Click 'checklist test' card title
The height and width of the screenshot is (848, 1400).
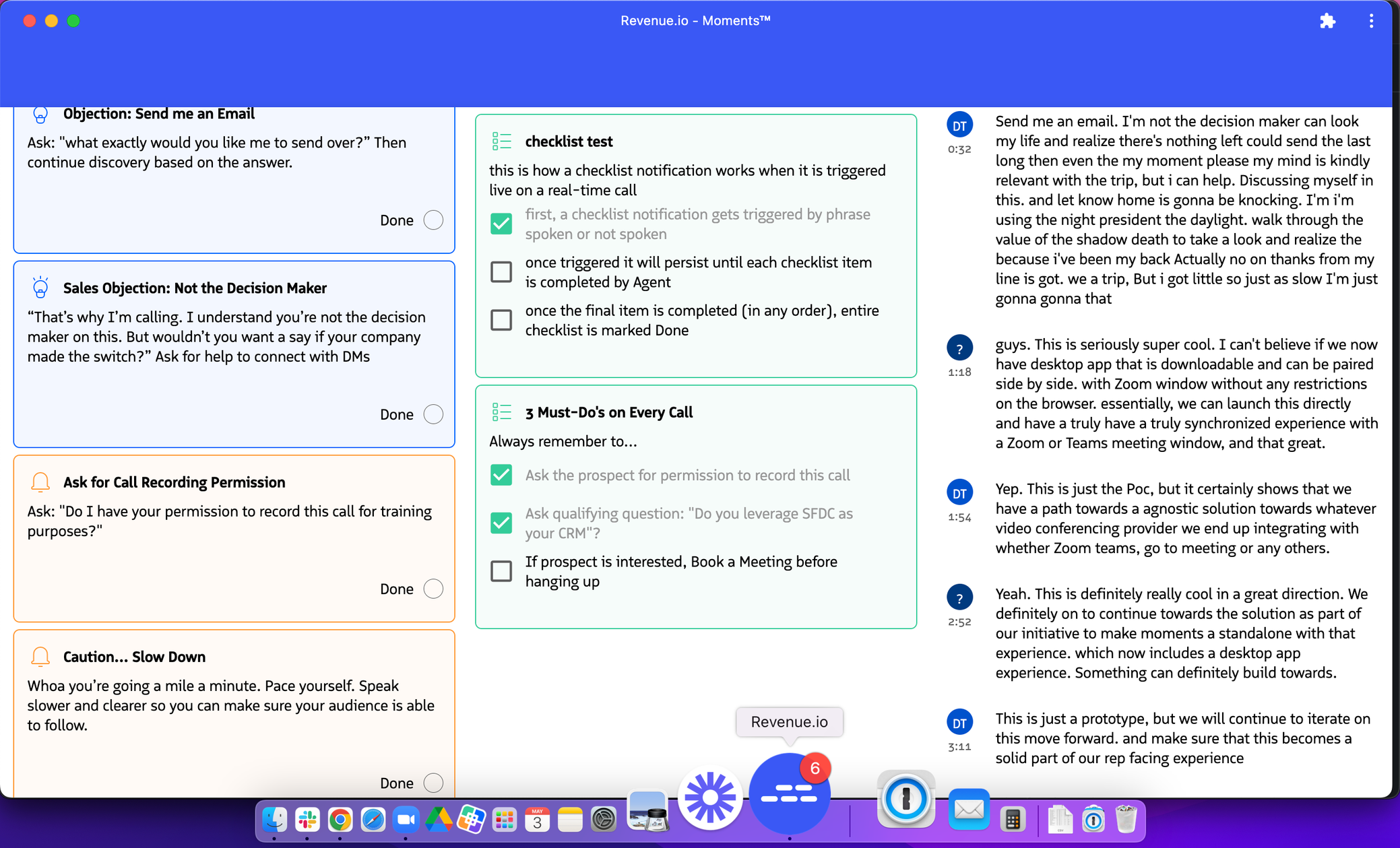coord(569,141)
